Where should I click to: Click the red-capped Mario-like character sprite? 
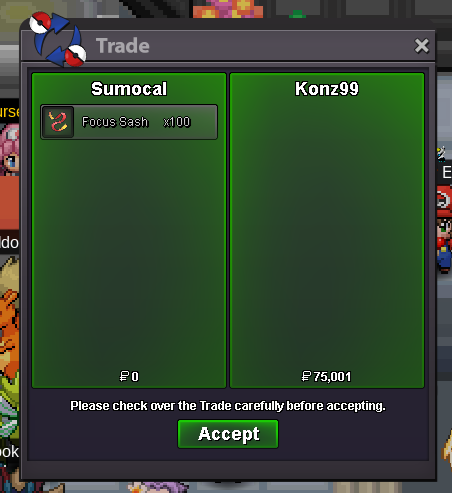pos(444,229)
